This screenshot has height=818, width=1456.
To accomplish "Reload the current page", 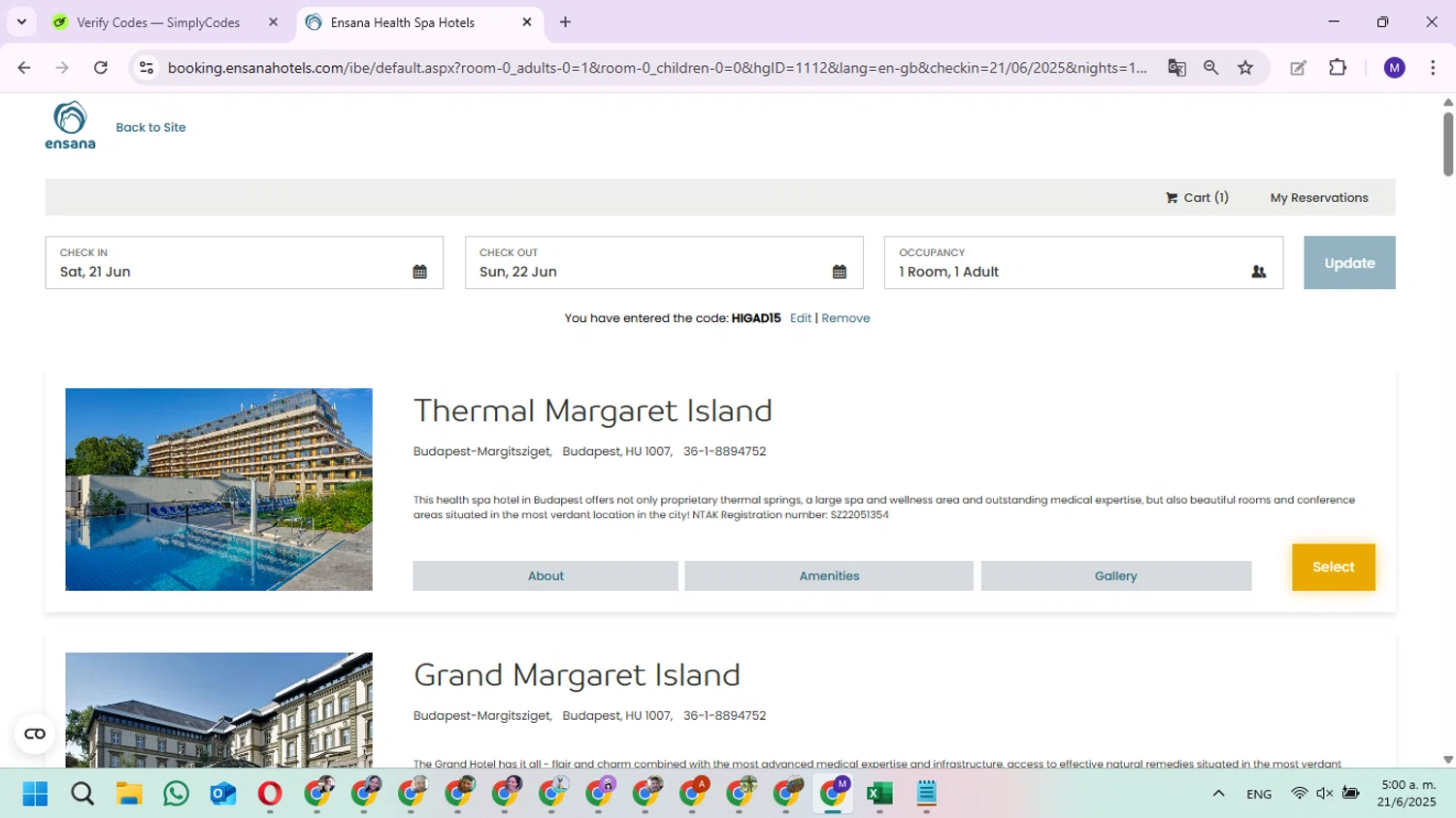I will 101,68.
